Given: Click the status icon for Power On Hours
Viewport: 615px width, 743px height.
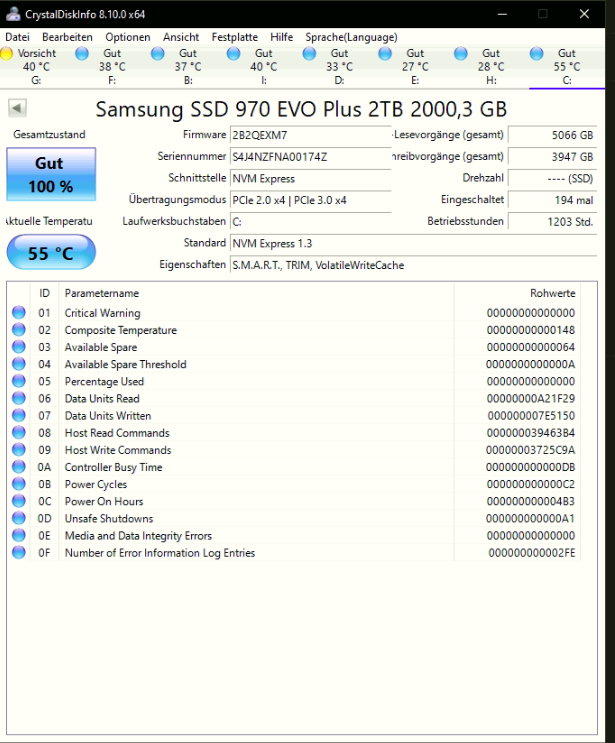Looking at the screenshot, I should point(18,501).
